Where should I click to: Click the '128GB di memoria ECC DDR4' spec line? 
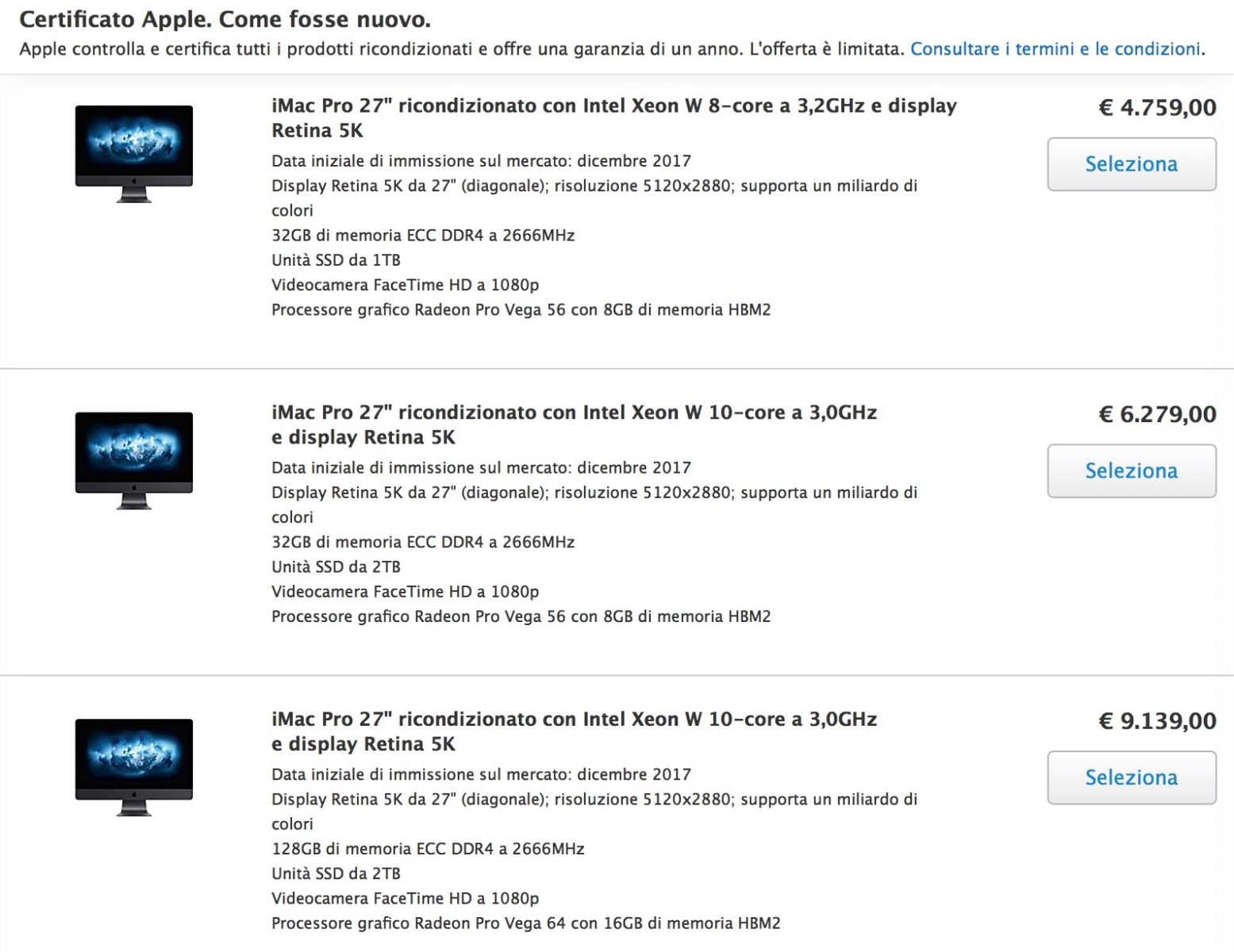[428, 849]
